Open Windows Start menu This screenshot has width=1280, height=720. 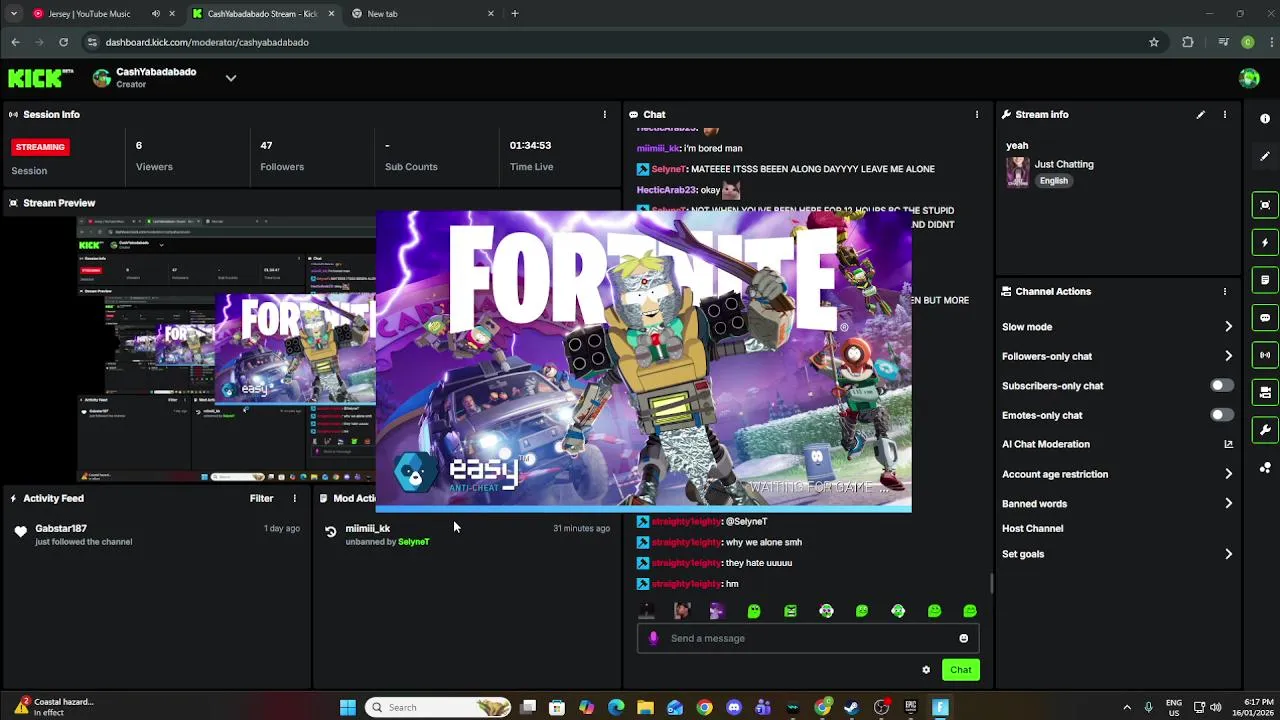[347, 707]
